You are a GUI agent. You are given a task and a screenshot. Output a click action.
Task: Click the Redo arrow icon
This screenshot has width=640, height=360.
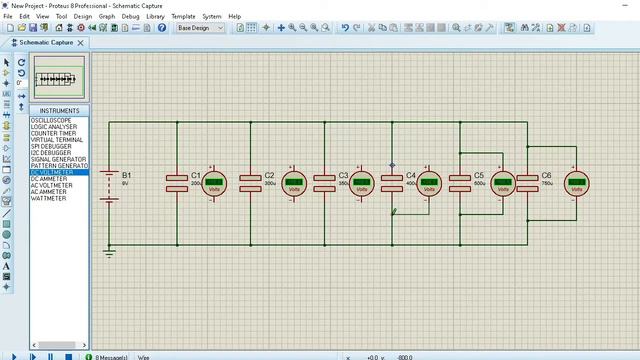pos(356,28)
